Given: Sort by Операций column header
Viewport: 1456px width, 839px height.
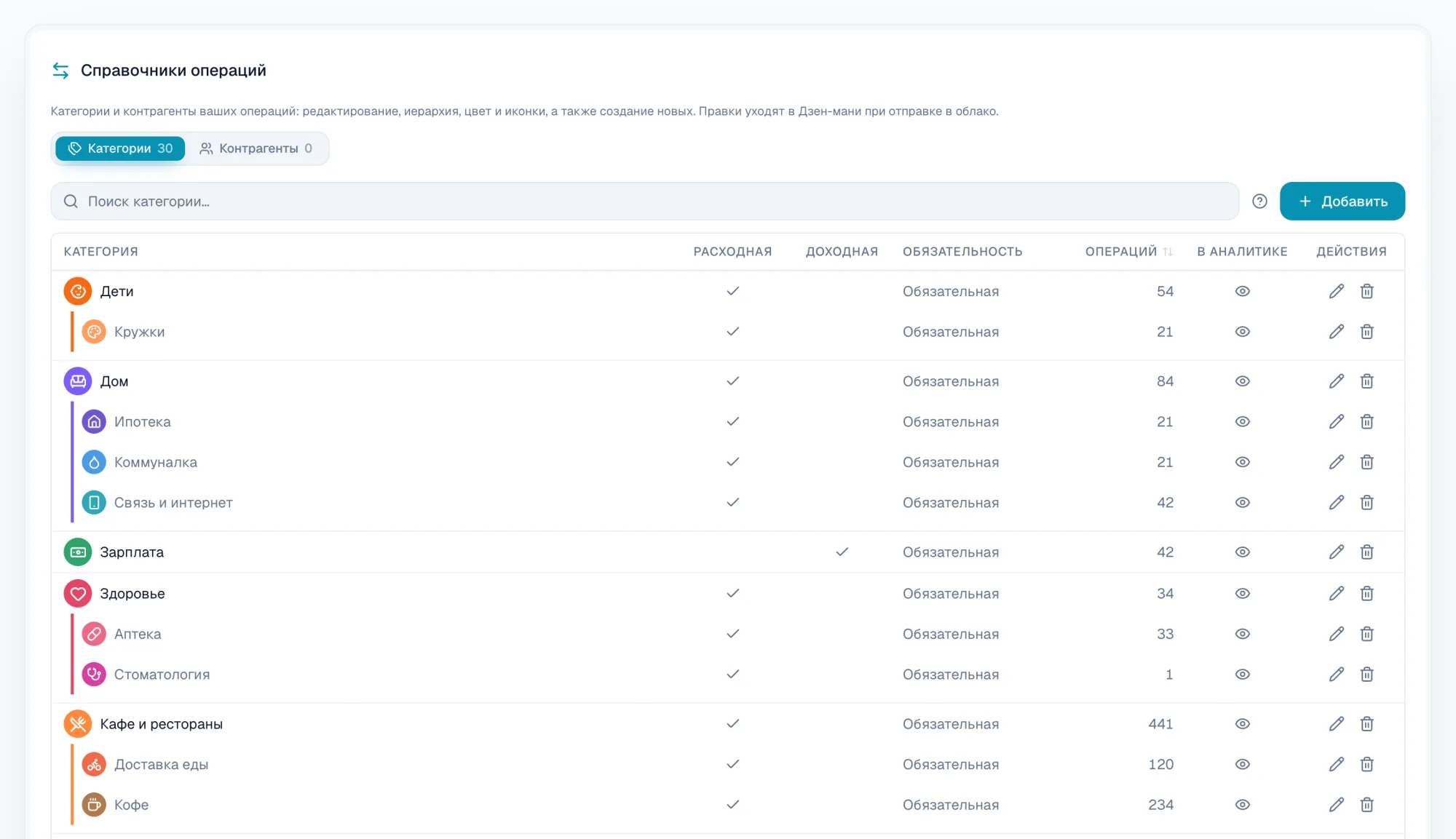Looking at the screenshot, I should 1128,252.
